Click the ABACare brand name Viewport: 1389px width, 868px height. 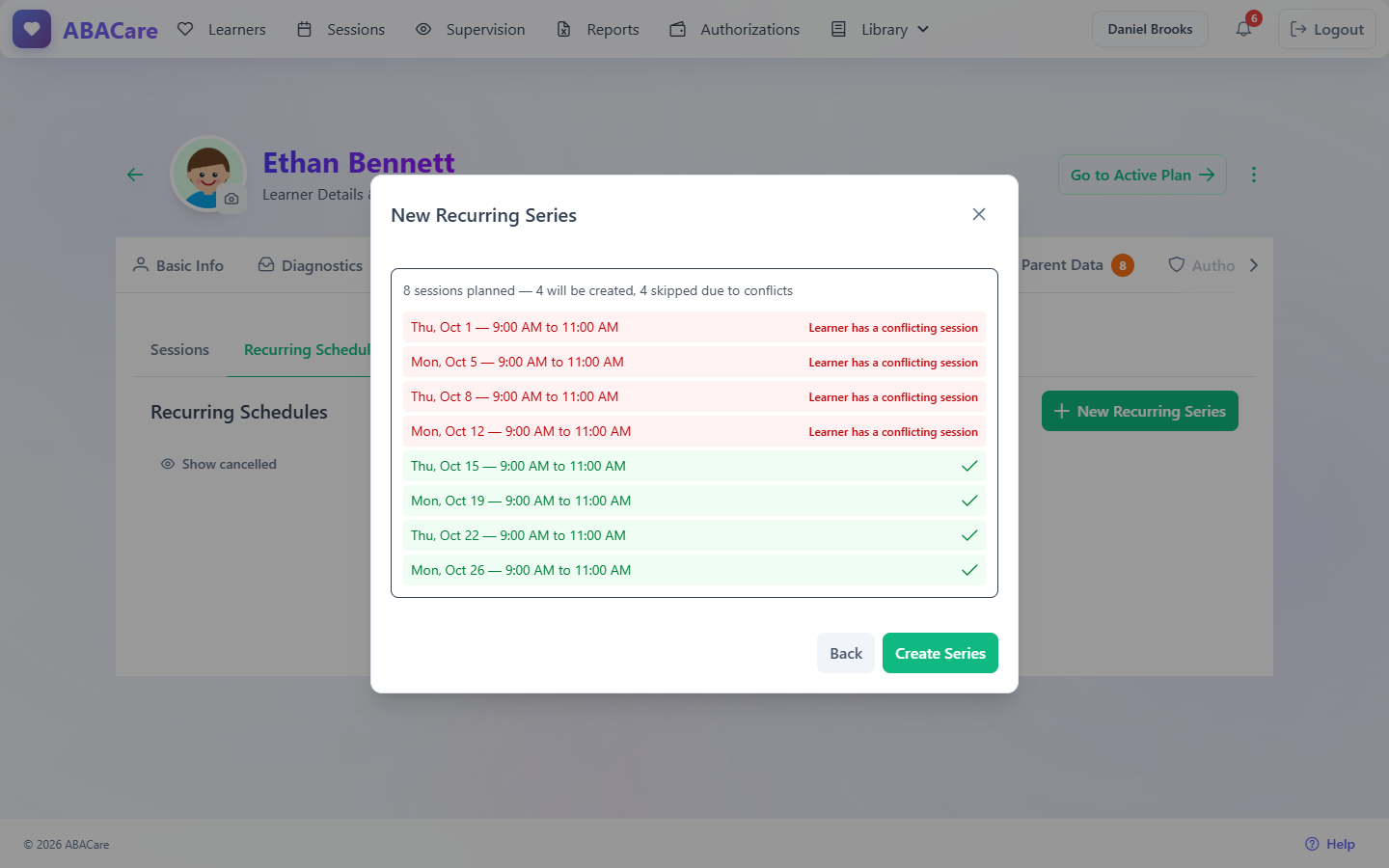point(110,30)
